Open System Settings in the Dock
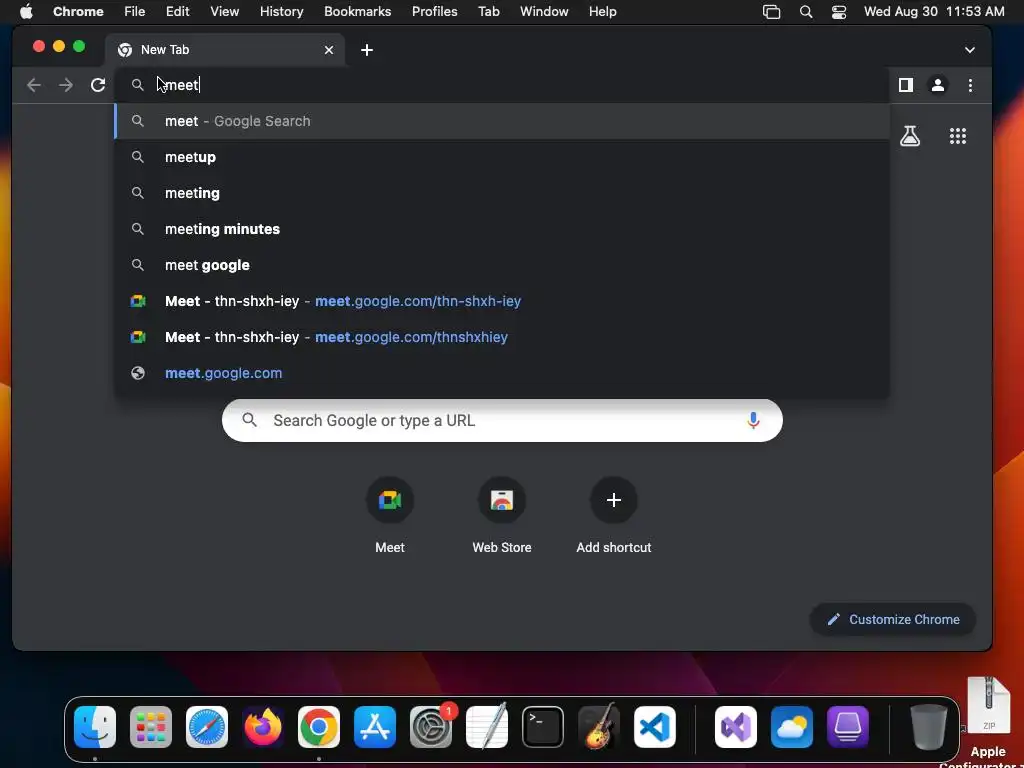 pos(431,726)
